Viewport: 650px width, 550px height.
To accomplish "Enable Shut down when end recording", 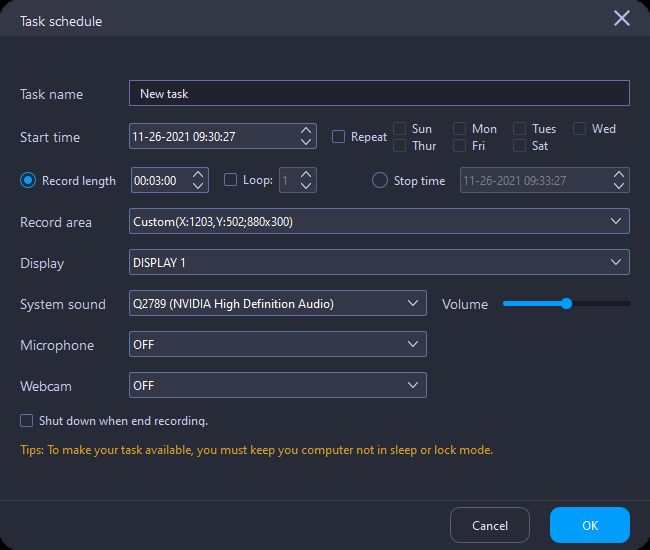I will pyautogui.click(x=27, y=421).
